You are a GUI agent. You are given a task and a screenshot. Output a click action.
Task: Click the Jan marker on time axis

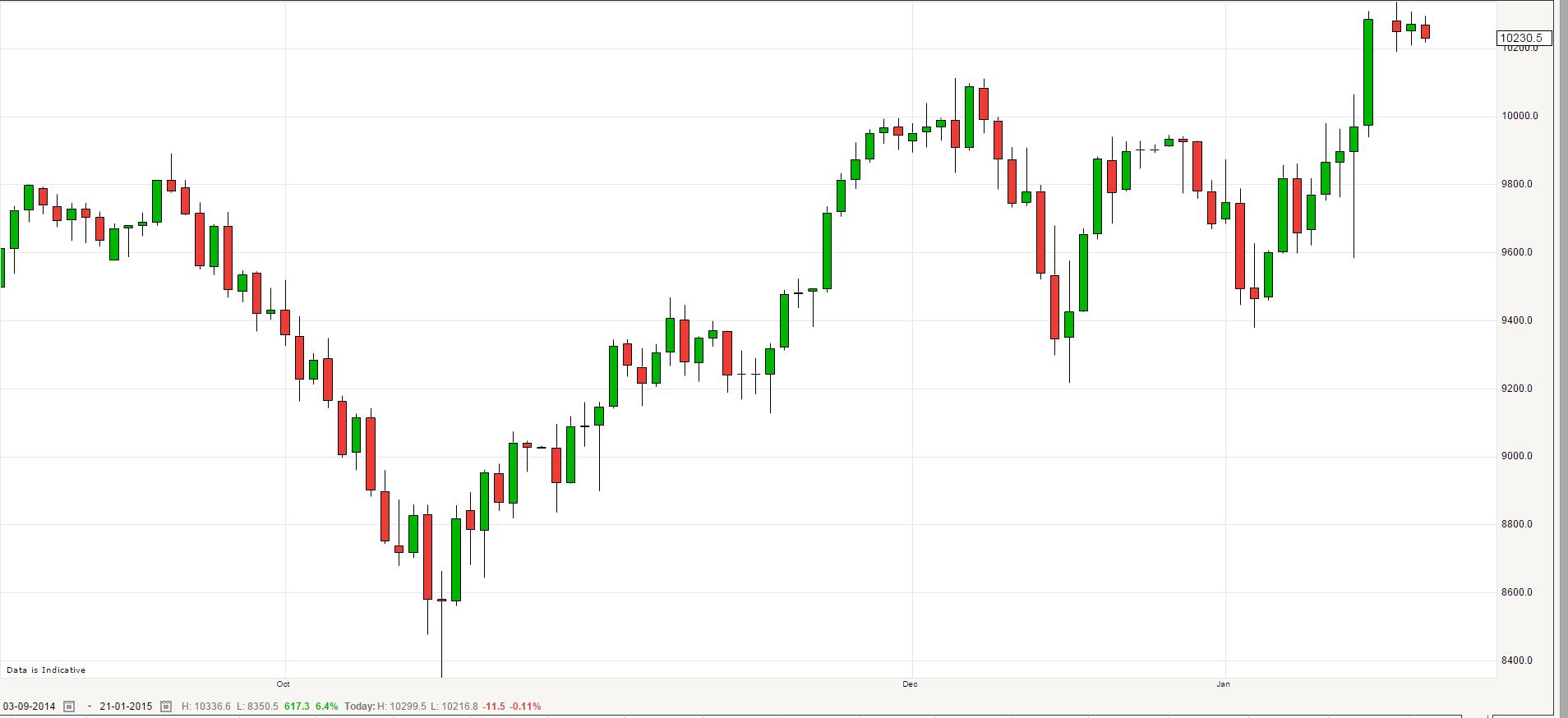tap(1224, 684)
